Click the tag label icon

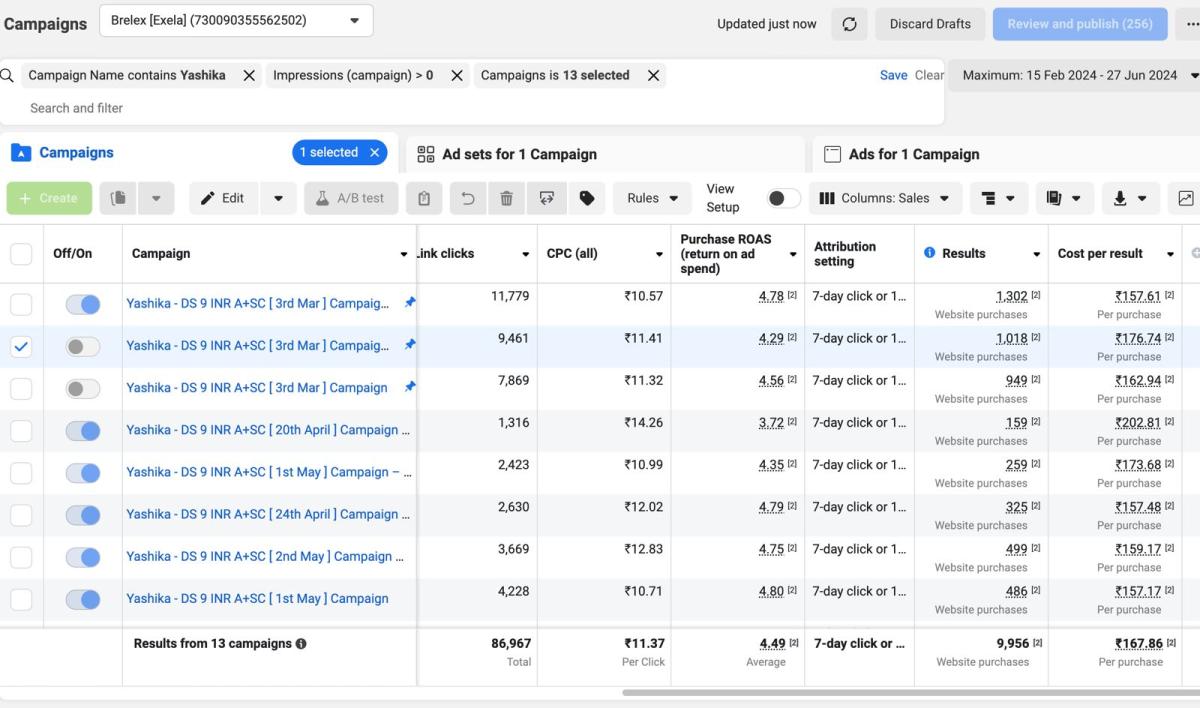point(587,198)
